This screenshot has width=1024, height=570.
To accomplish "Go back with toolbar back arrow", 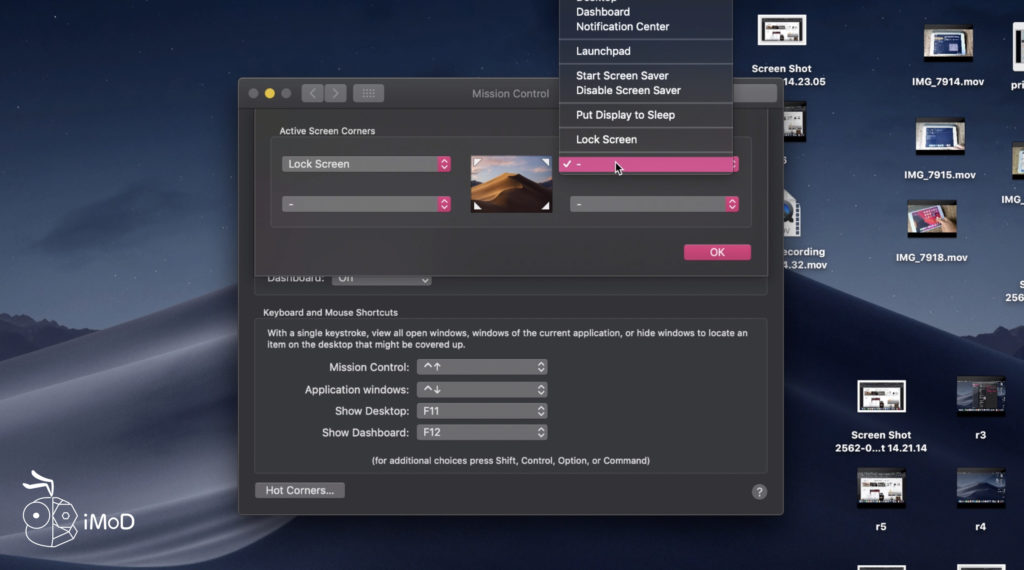I will point(312,93).
